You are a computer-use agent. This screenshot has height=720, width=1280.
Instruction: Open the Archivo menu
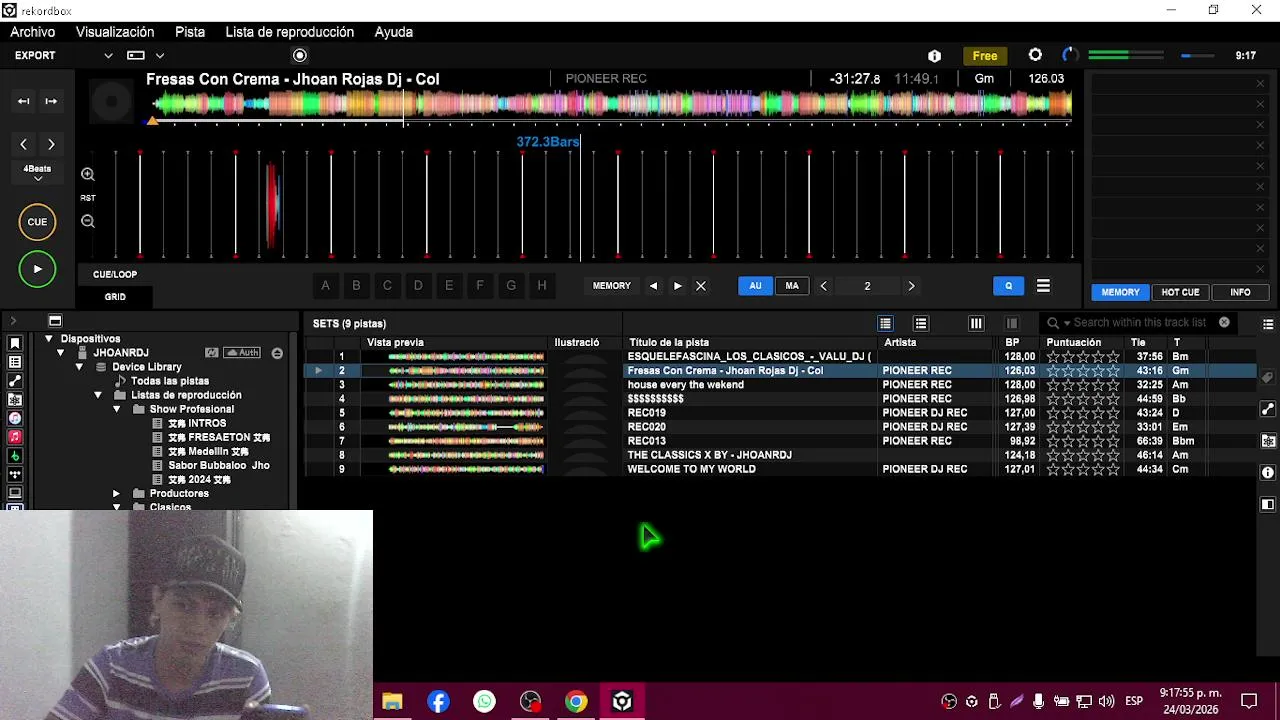(x=33, y=32)
